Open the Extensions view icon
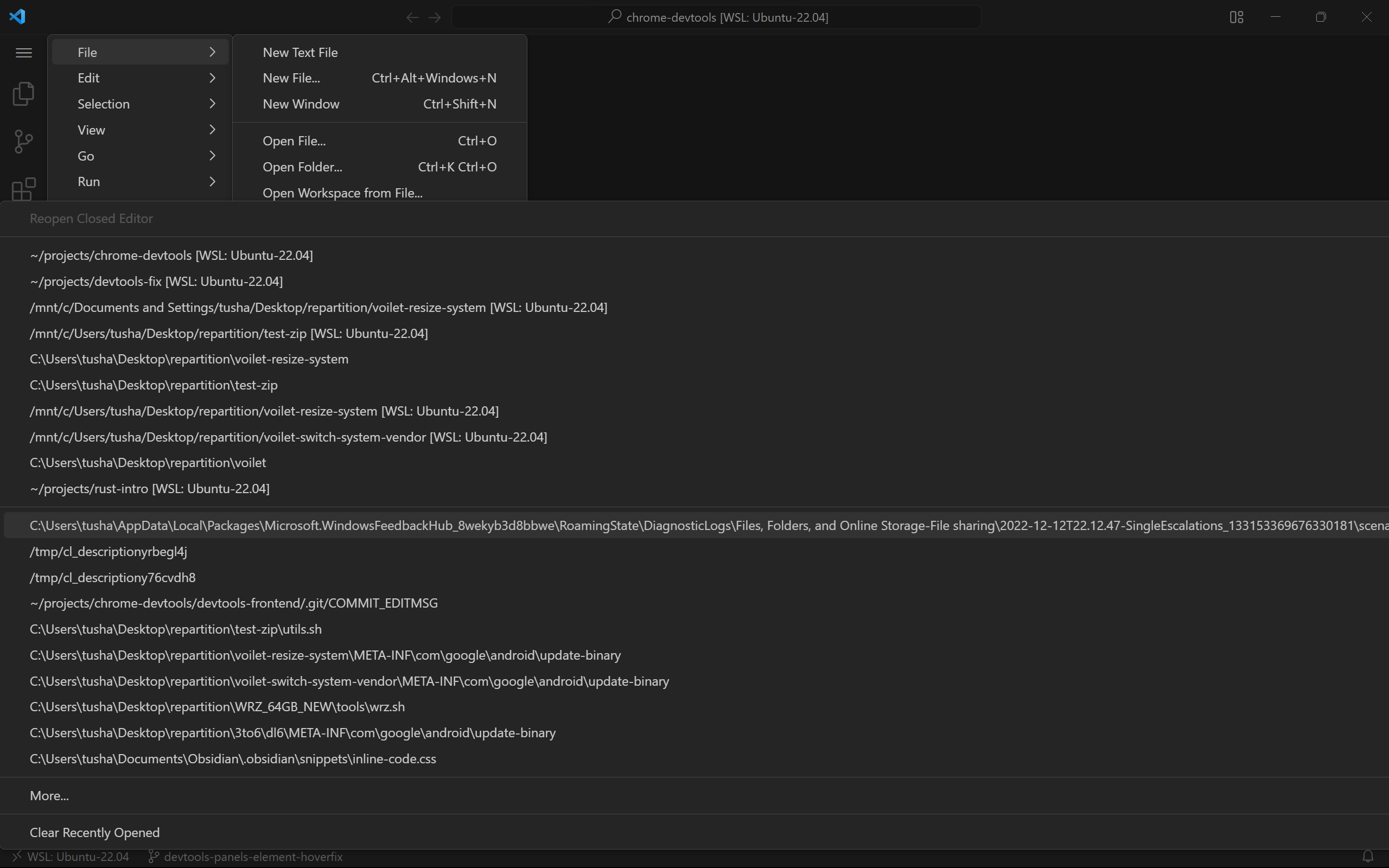 coord(23,189)
